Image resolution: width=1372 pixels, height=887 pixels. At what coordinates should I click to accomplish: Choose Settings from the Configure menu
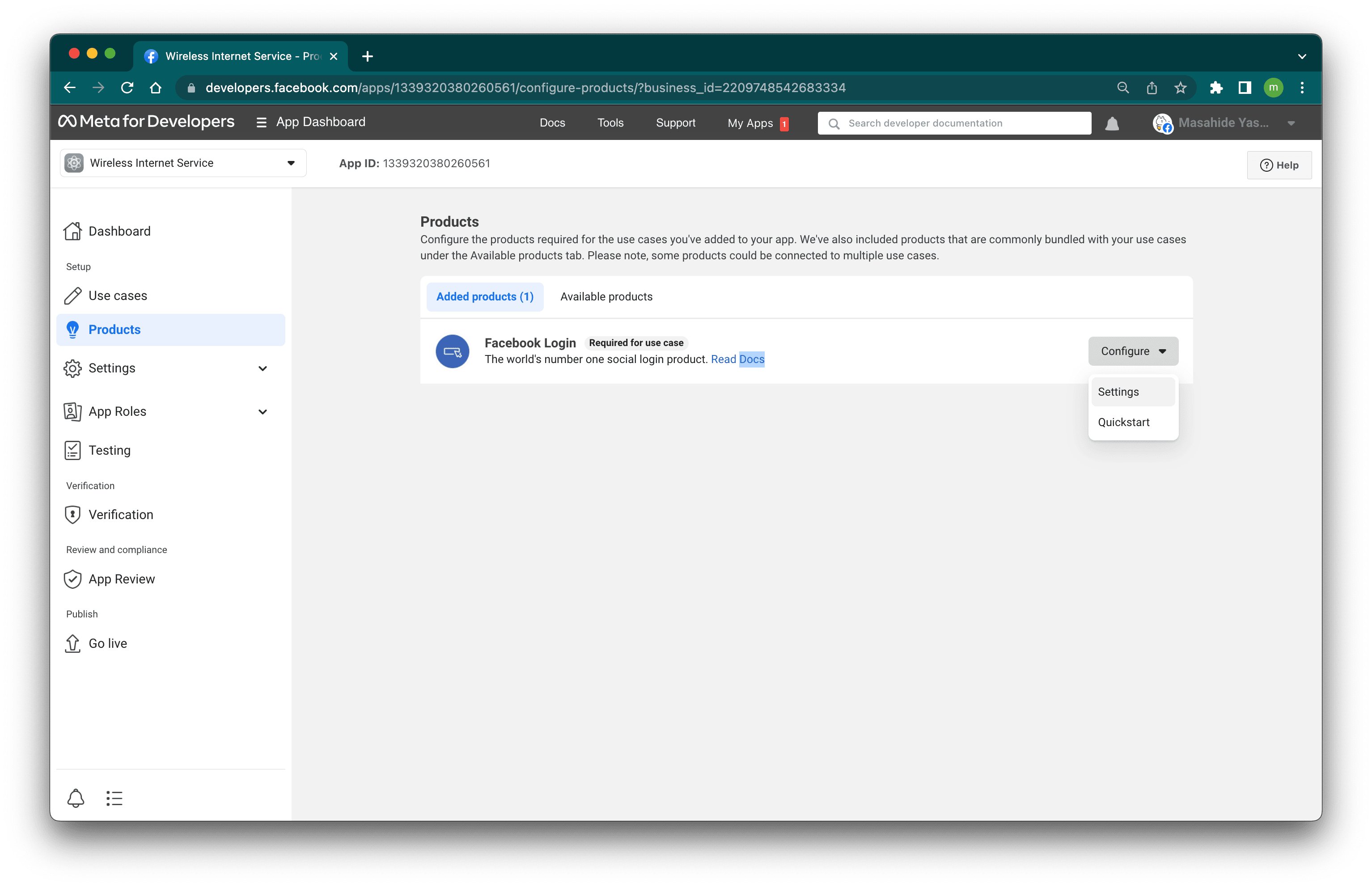coord(1132,392)
